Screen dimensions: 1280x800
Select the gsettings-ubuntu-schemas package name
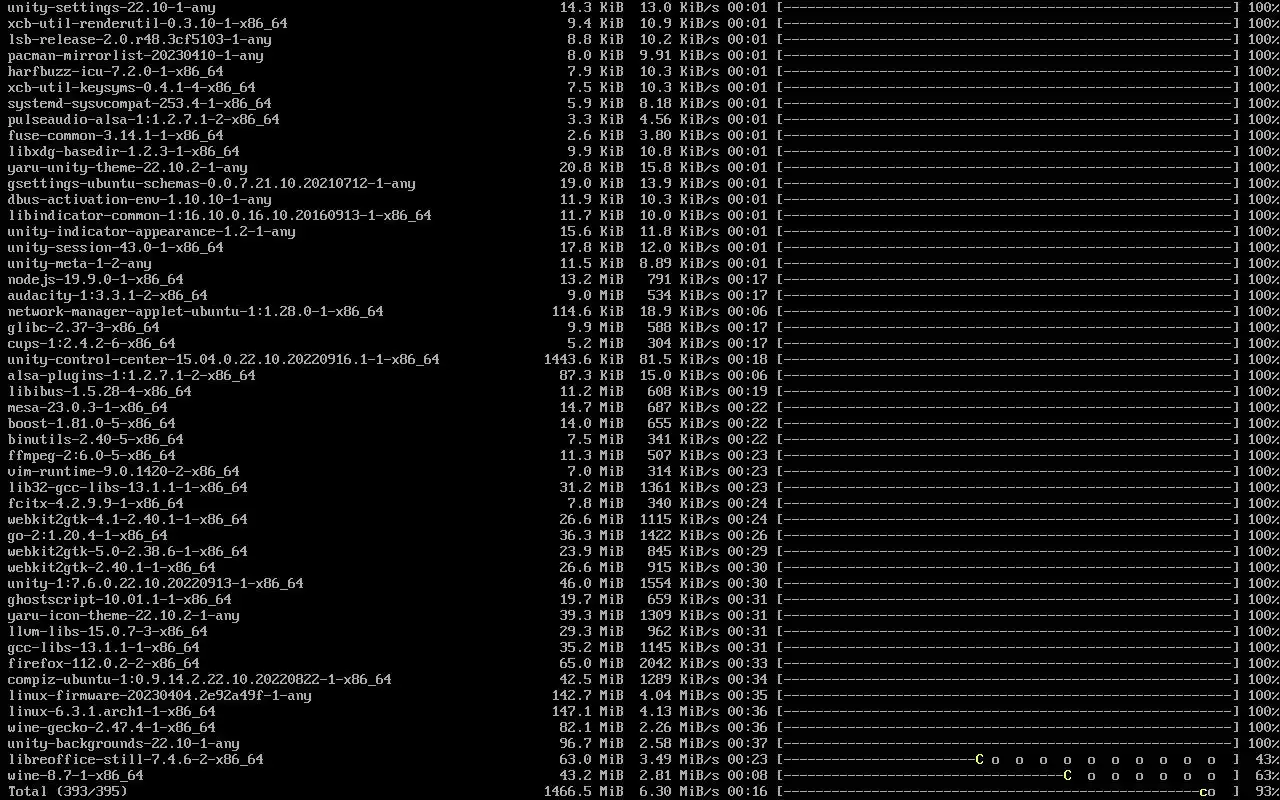pyautogui.click(x=212, y=183)
